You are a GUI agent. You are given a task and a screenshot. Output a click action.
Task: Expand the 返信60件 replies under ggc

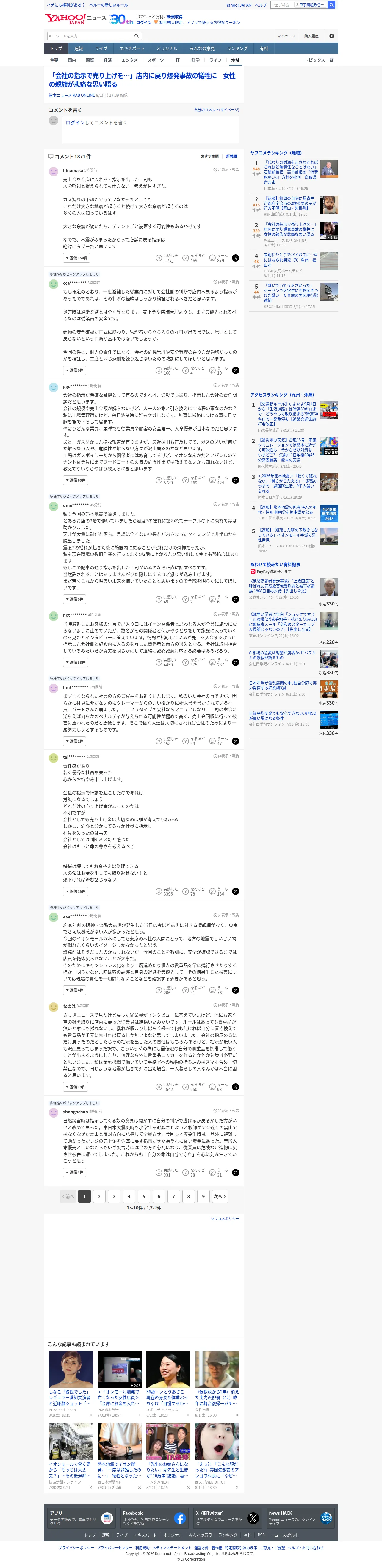(x=76, y=480)
